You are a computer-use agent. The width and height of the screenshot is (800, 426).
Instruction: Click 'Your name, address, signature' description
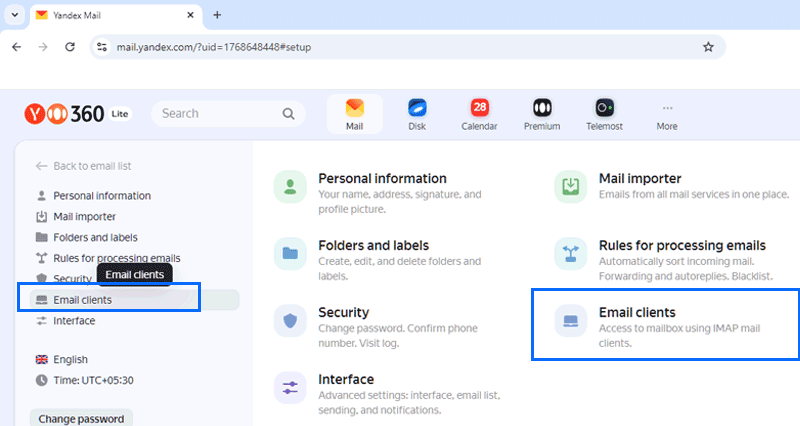coord(399,202)
